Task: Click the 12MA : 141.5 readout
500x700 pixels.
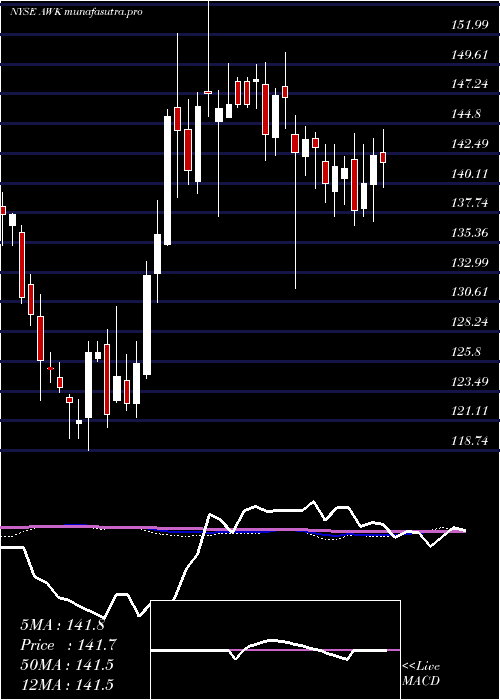Action: (x=66, y=684)
